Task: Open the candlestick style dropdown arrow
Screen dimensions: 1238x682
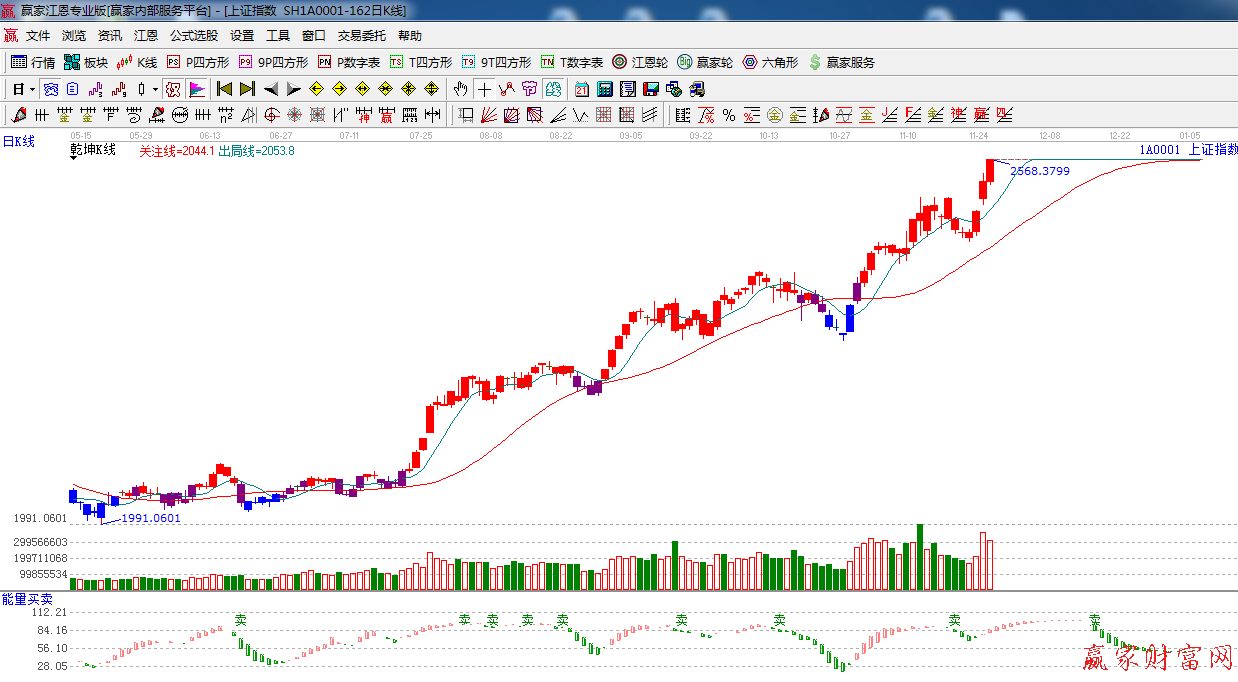Action: point(155,89)
